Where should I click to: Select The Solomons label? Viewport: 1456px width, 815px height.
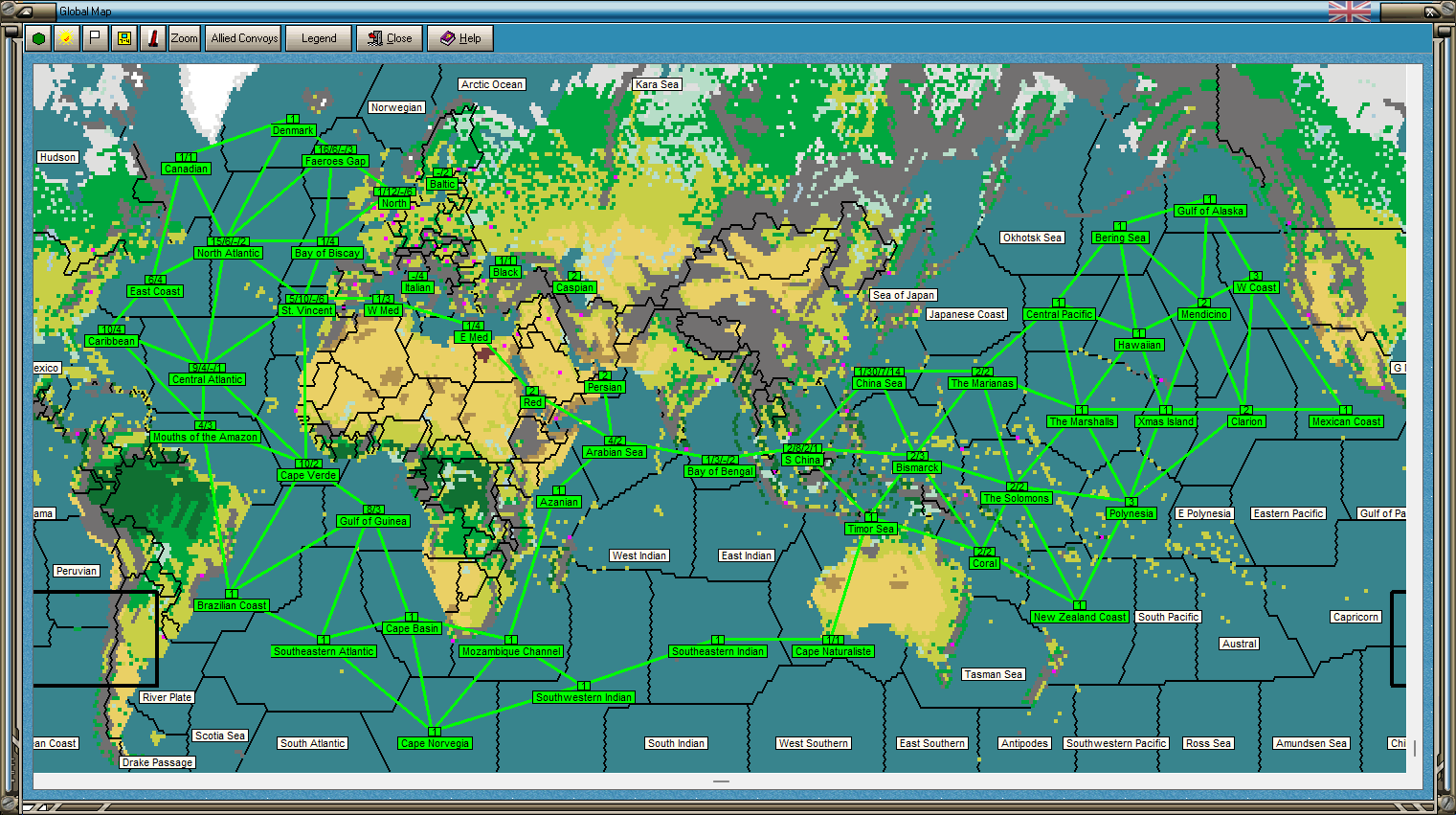(1017, 498)
